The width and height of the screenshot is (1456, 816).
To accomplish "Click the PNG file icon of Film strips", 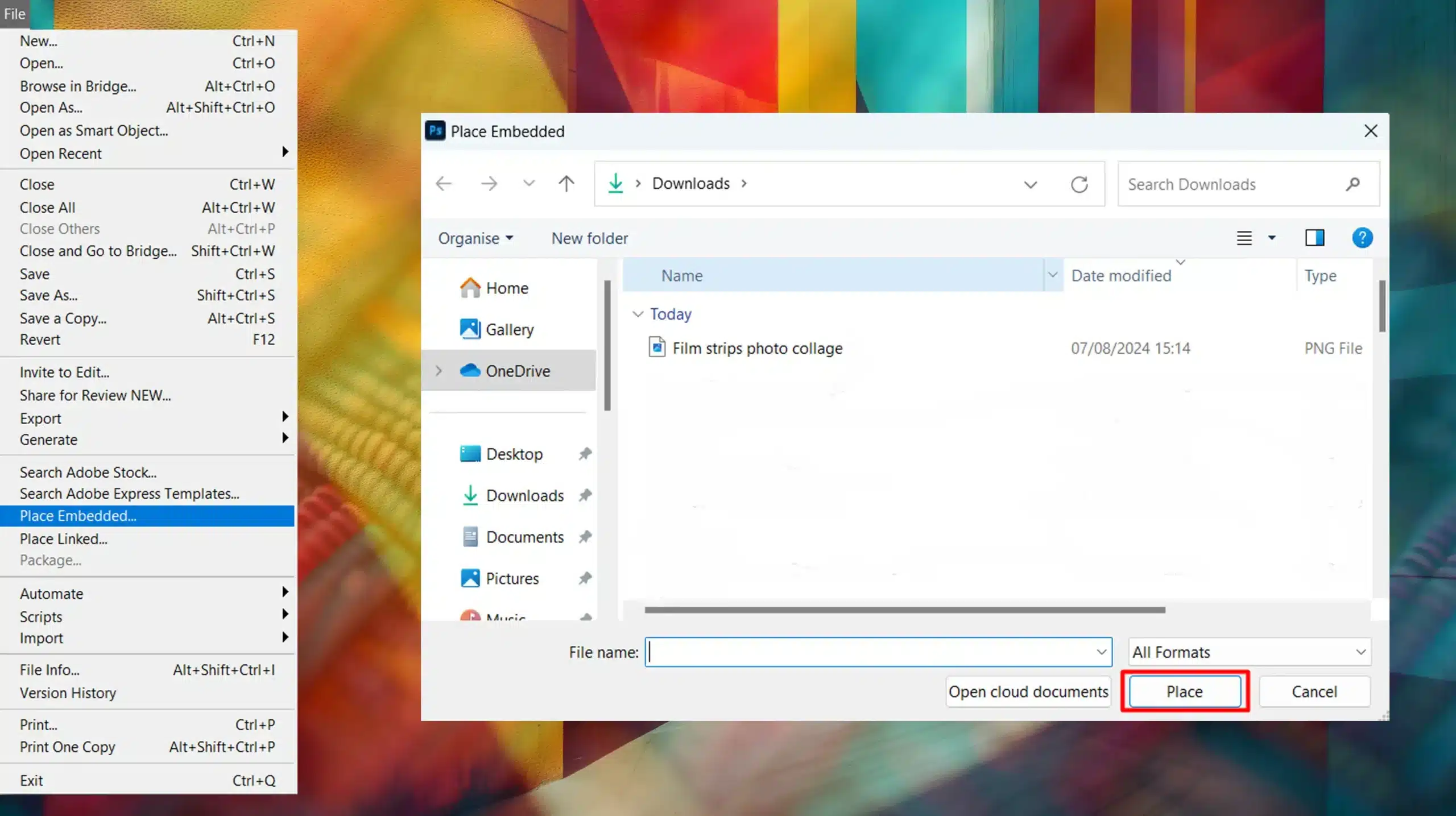I will 657,347.
